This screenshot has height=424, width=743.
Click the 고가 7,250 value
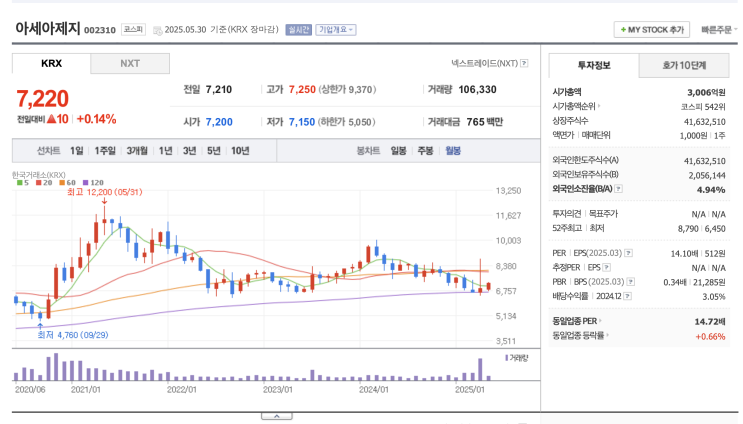pyautogui.click(x=302, y=90)
